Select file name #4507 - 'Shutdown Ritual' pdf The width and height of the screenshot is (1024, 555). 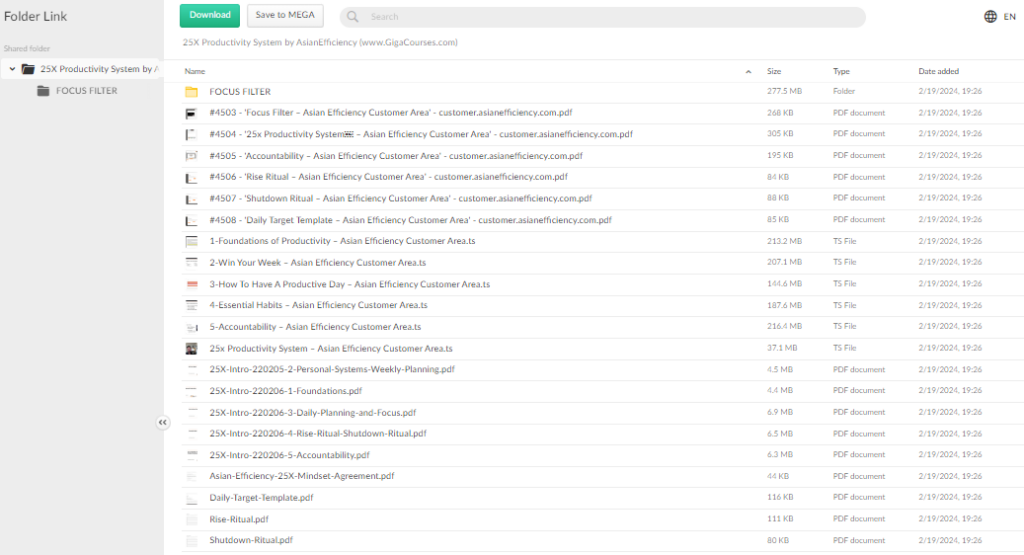(400, 198)
